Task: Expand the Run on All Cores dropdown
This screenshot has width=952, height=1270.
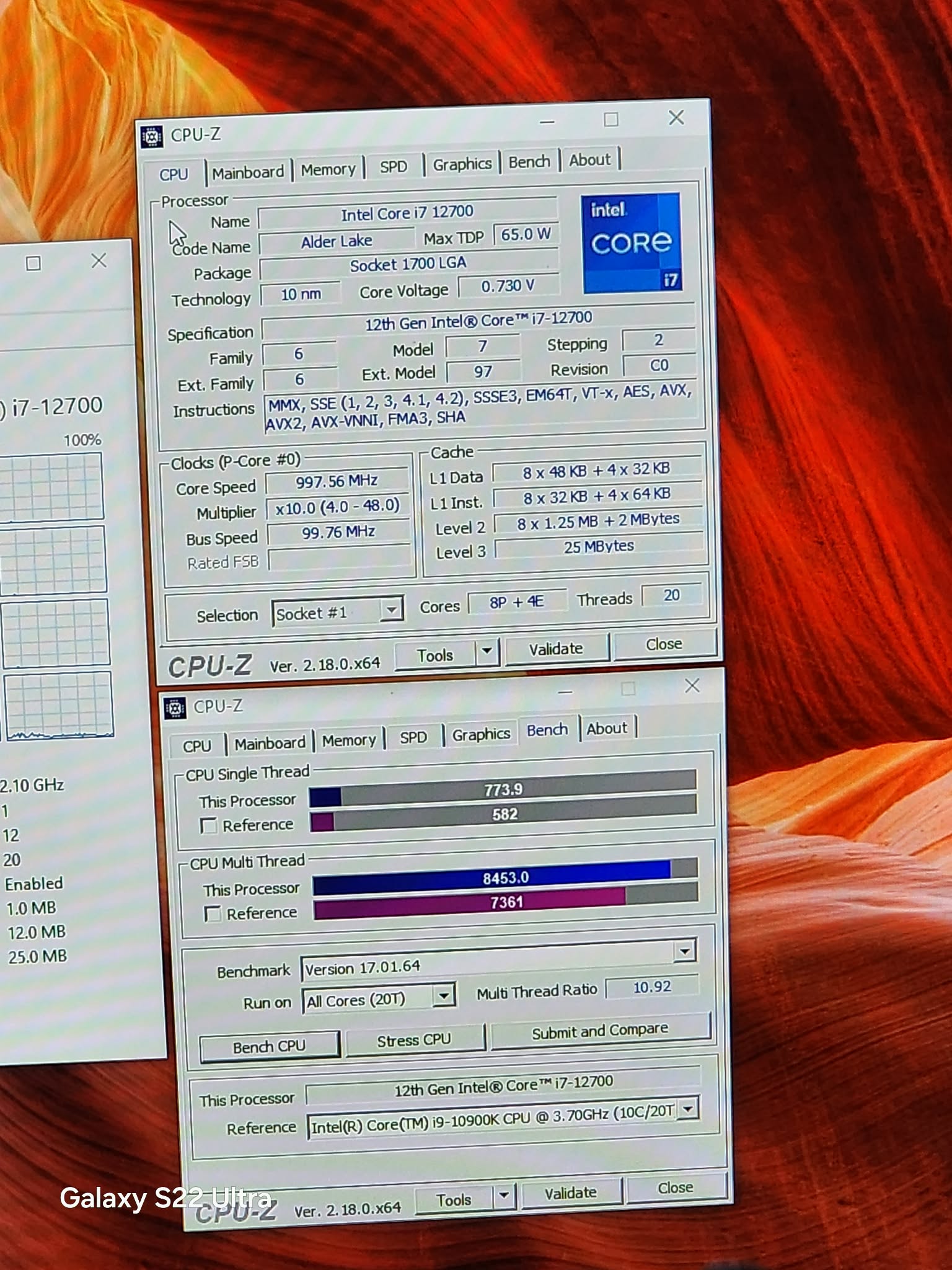Action: [x=443, y=997]
